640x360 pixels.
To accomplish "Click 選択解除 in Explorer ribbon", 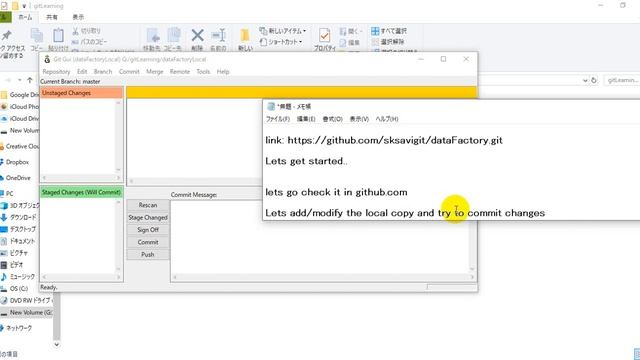I will pyautogui.click(x=388, y=42).
